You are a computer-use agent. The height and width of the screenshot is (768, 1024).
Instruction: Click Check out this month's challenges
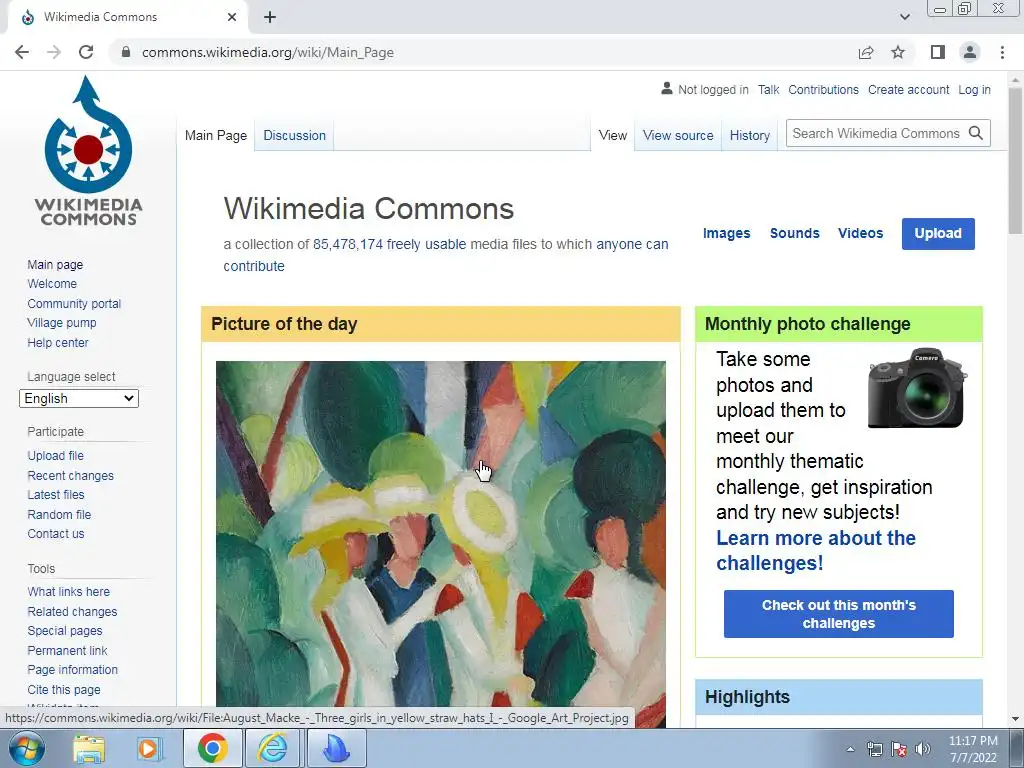[839, 614]
